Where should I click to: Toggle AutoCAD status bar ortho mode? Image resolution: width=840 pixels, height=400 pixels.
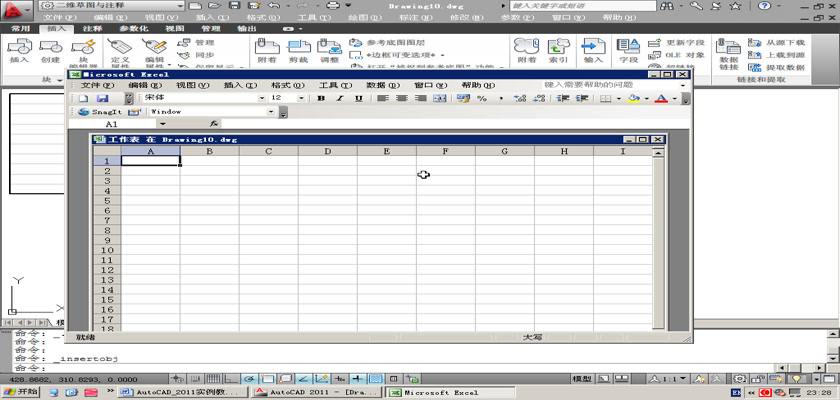coord(231,379)
